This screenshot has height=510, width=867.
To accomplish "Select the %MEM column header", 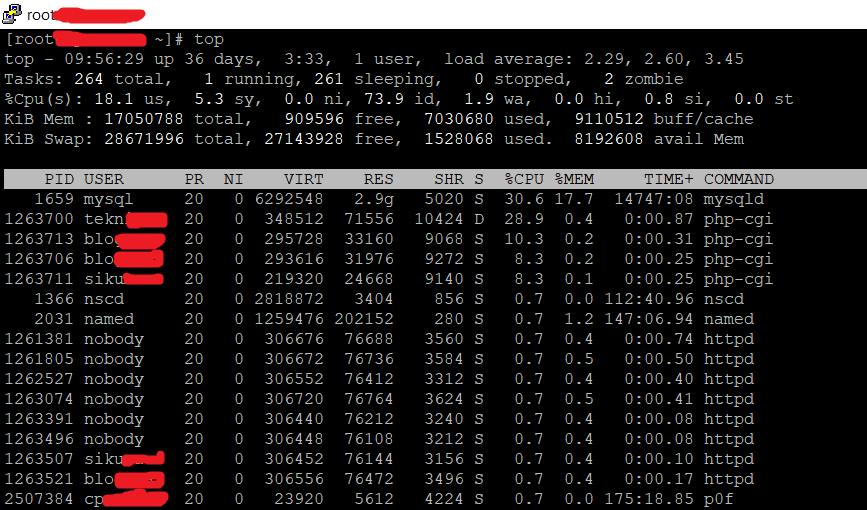I will 575,179.
